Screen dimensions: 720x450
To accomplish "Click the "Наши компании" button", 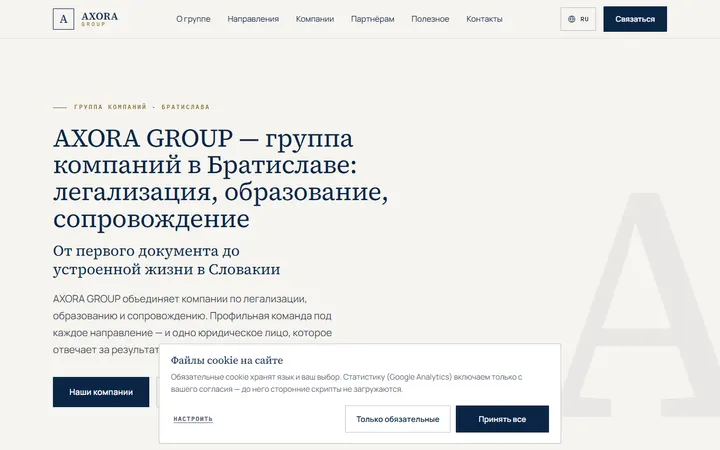I will 101,392.
